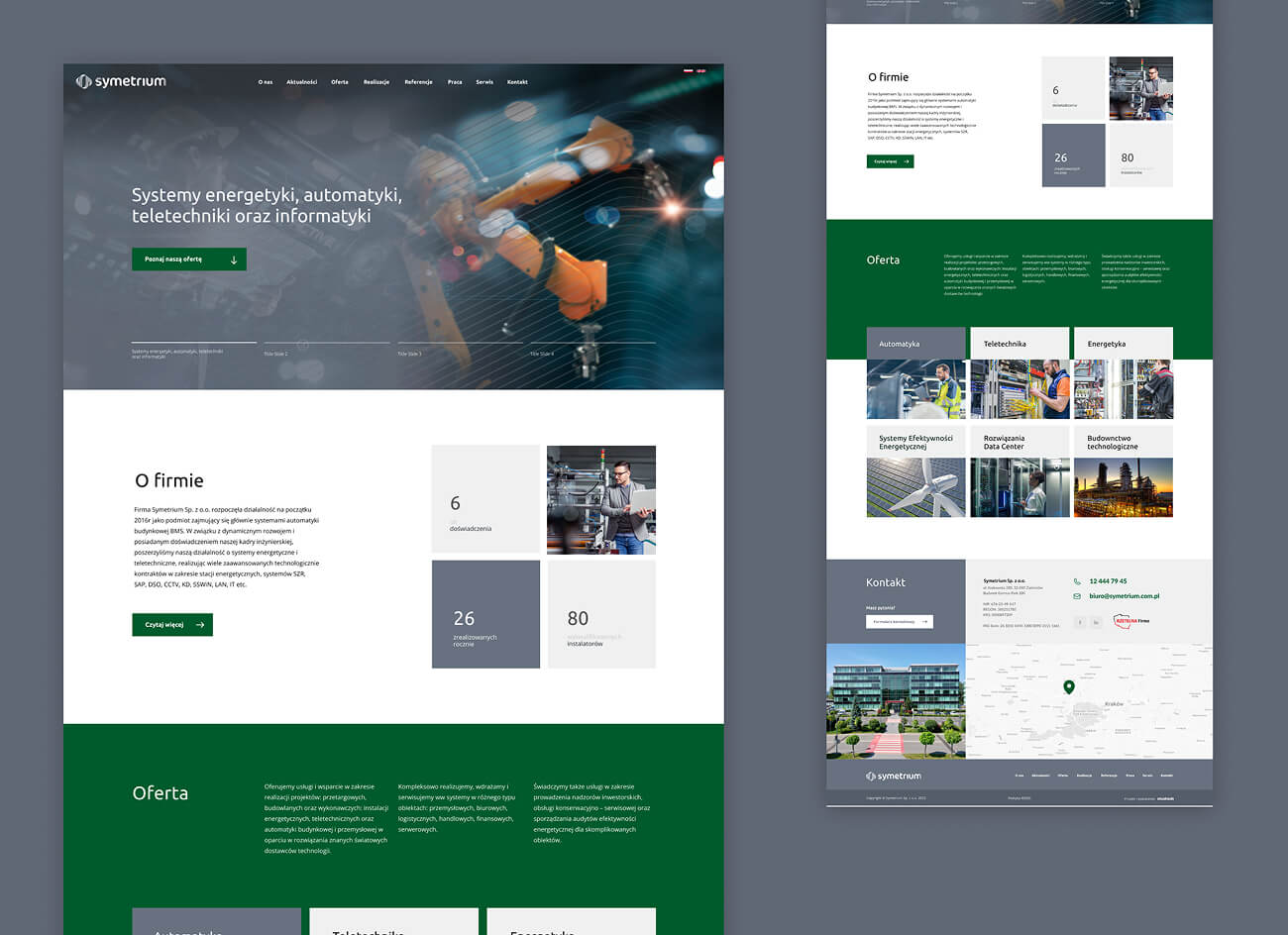Open the 'Rozwiązania Data Center' offer tile
This screenshot has height=935, width=1288.
click(x=1020, y=472)
